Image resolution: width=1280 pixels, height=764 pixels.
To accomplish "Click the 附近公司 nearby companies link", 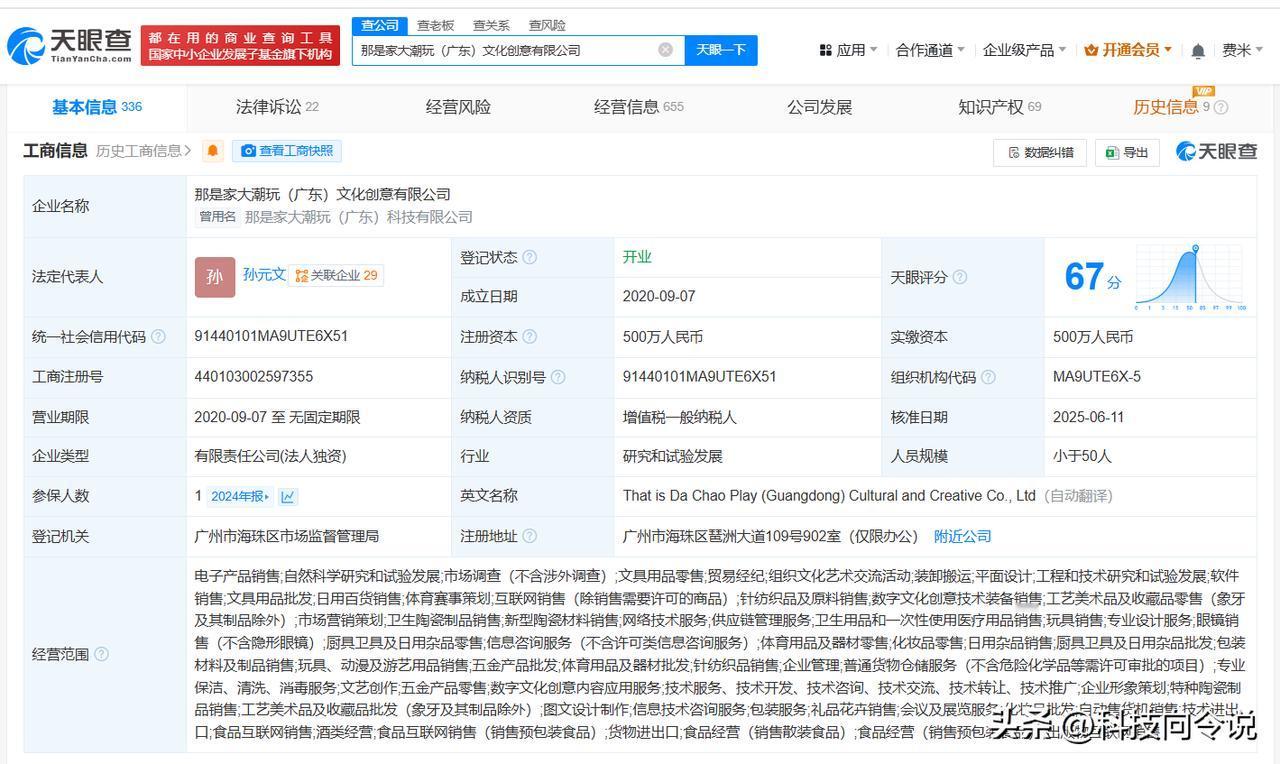I will [x=963, y=536].
